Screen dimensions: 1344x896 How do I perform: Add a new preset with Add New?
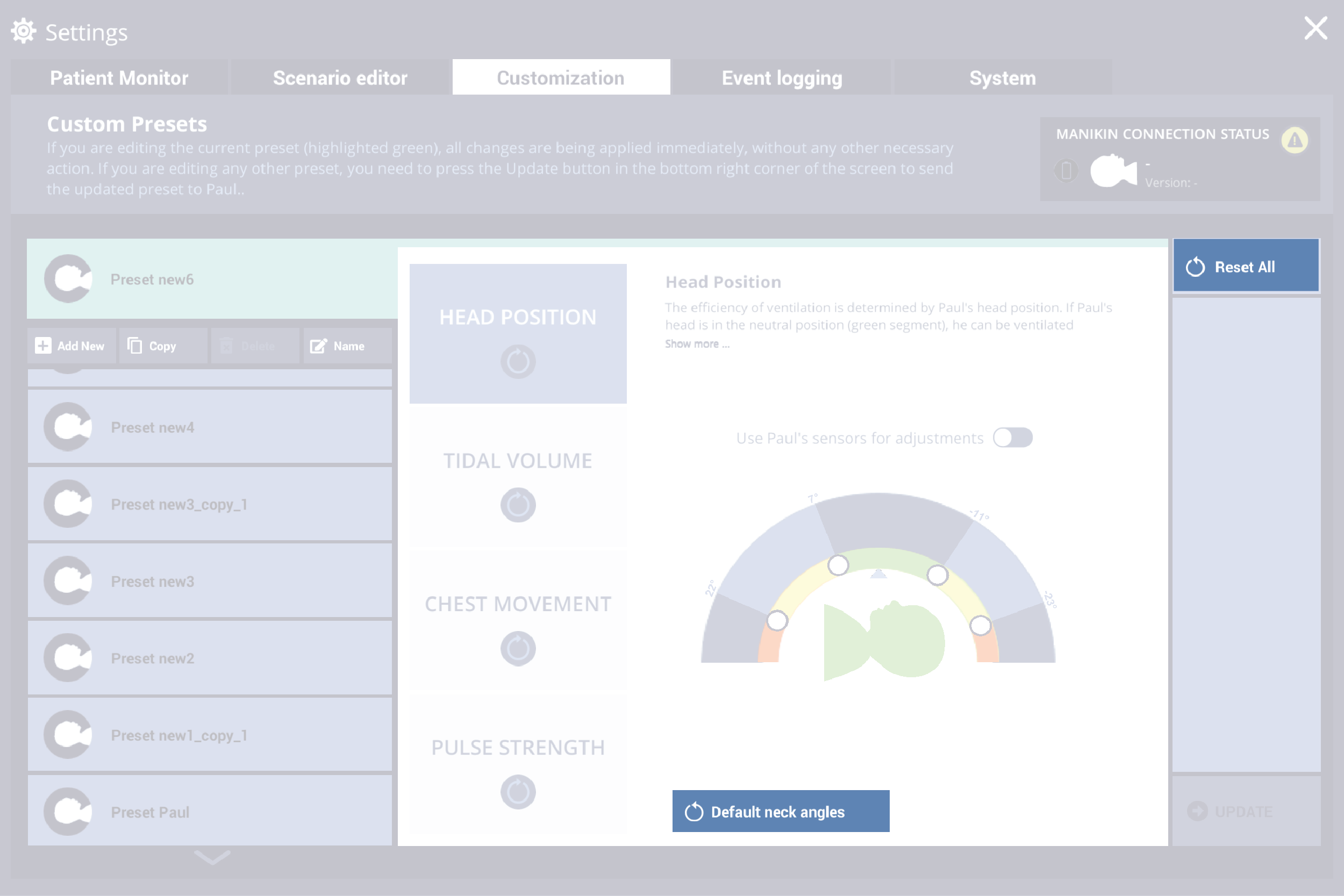coord(71,346)
